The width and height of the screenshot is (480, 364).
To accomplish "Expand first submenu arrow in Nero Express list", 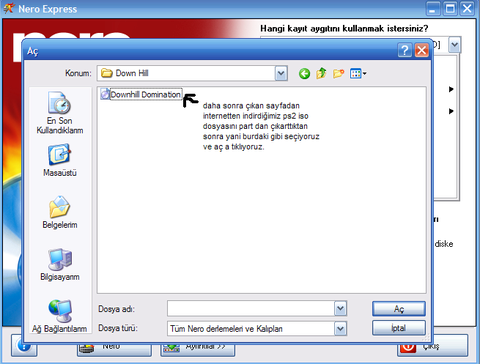I will (x=451, y=89).
